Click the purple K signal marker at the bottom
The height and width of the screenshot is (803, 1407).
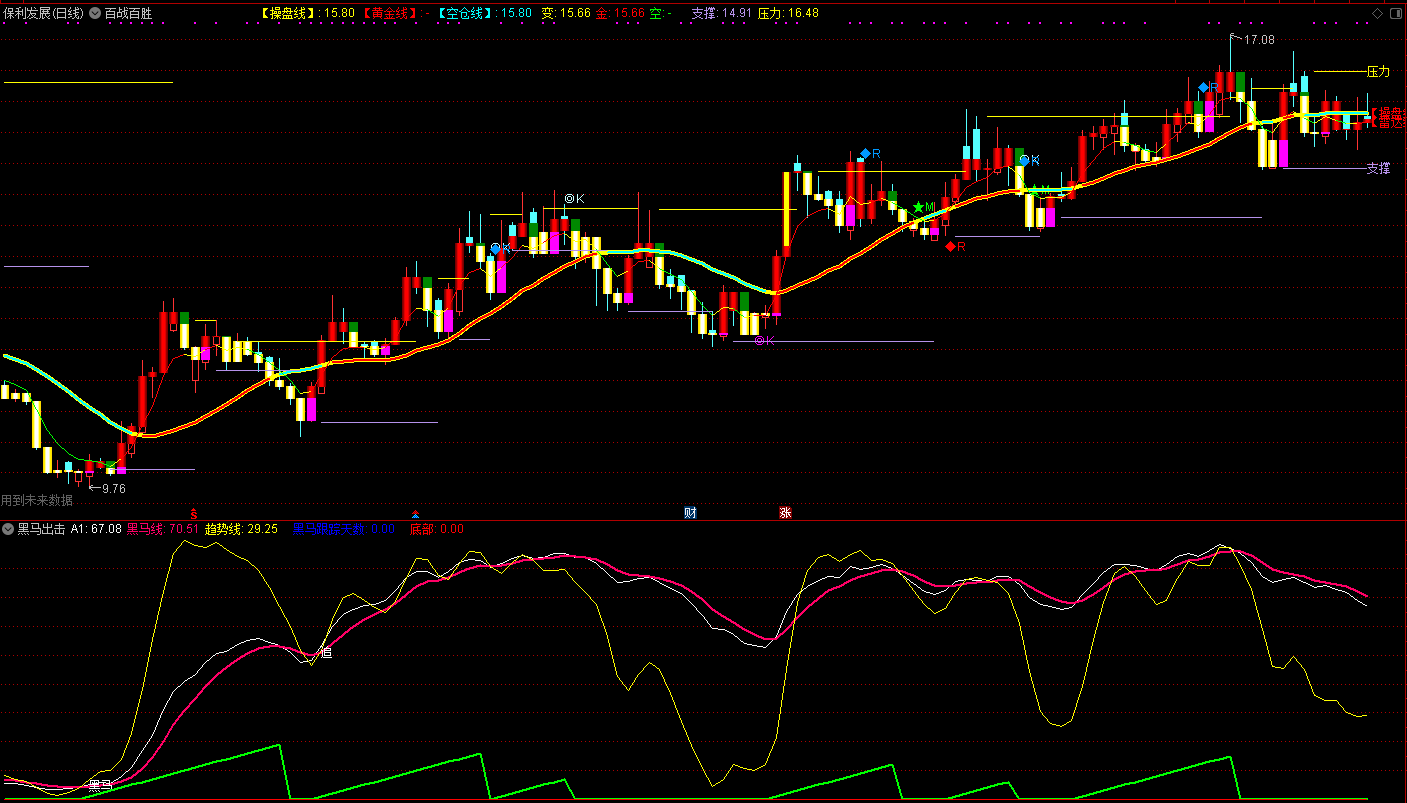[x=764, y=341]
